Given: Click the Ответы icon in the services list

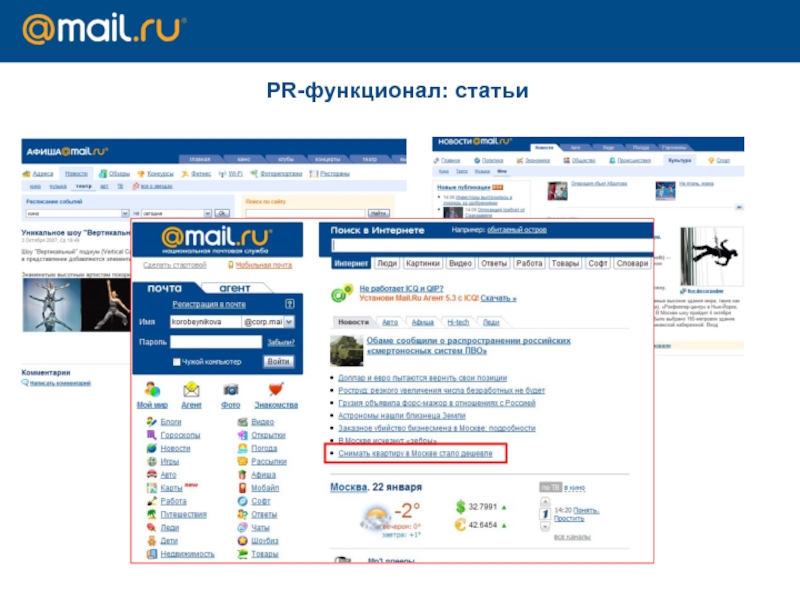Looking at the screenshot, I should pos(242,514).
